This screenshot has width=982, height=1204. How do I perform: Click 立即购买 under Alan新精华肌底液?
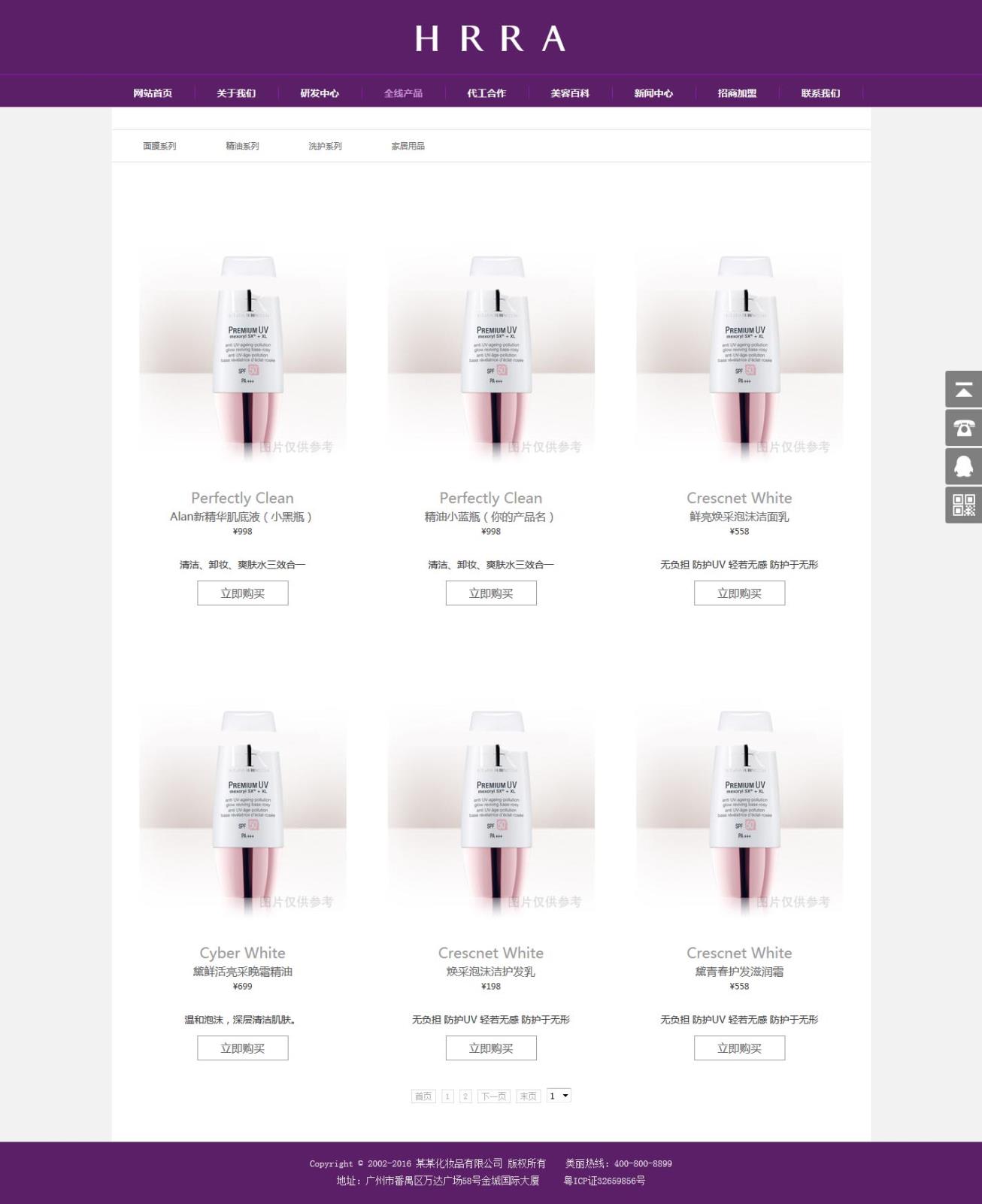(243, 593)
